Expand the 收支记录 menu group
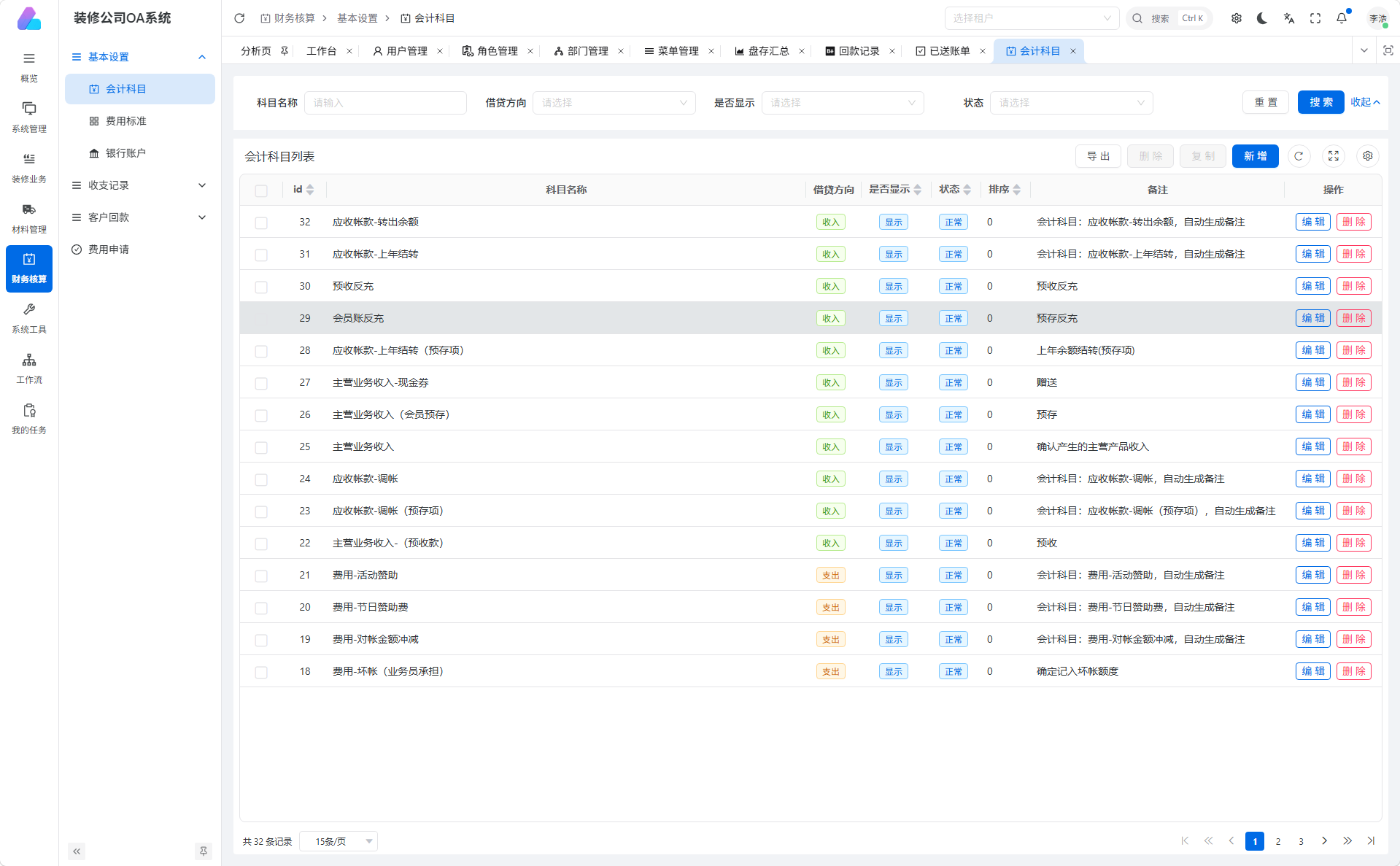 click(x=139, y=185)
